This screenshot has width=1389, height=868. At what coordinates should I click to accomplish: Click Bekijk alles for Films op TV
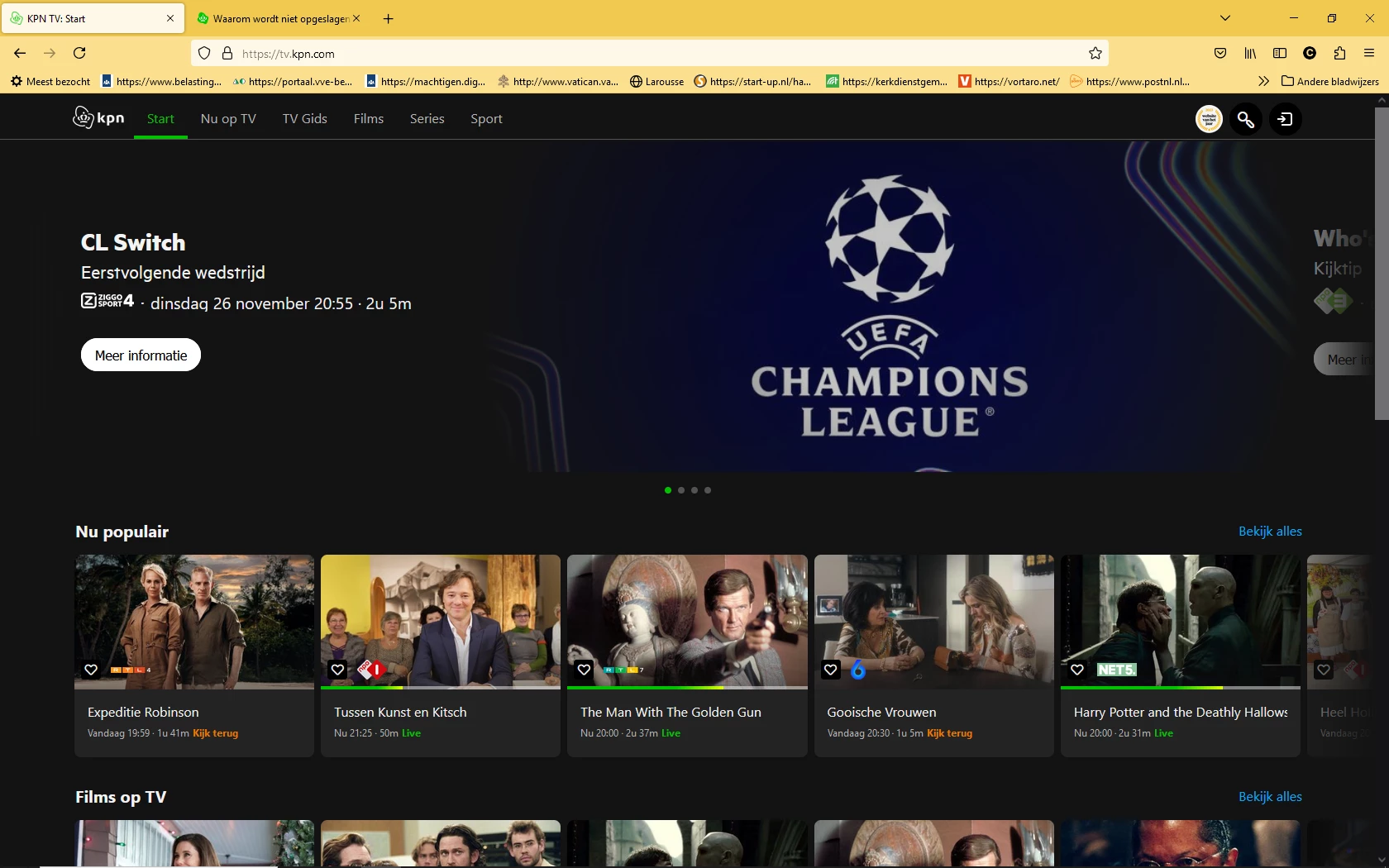1270,797
